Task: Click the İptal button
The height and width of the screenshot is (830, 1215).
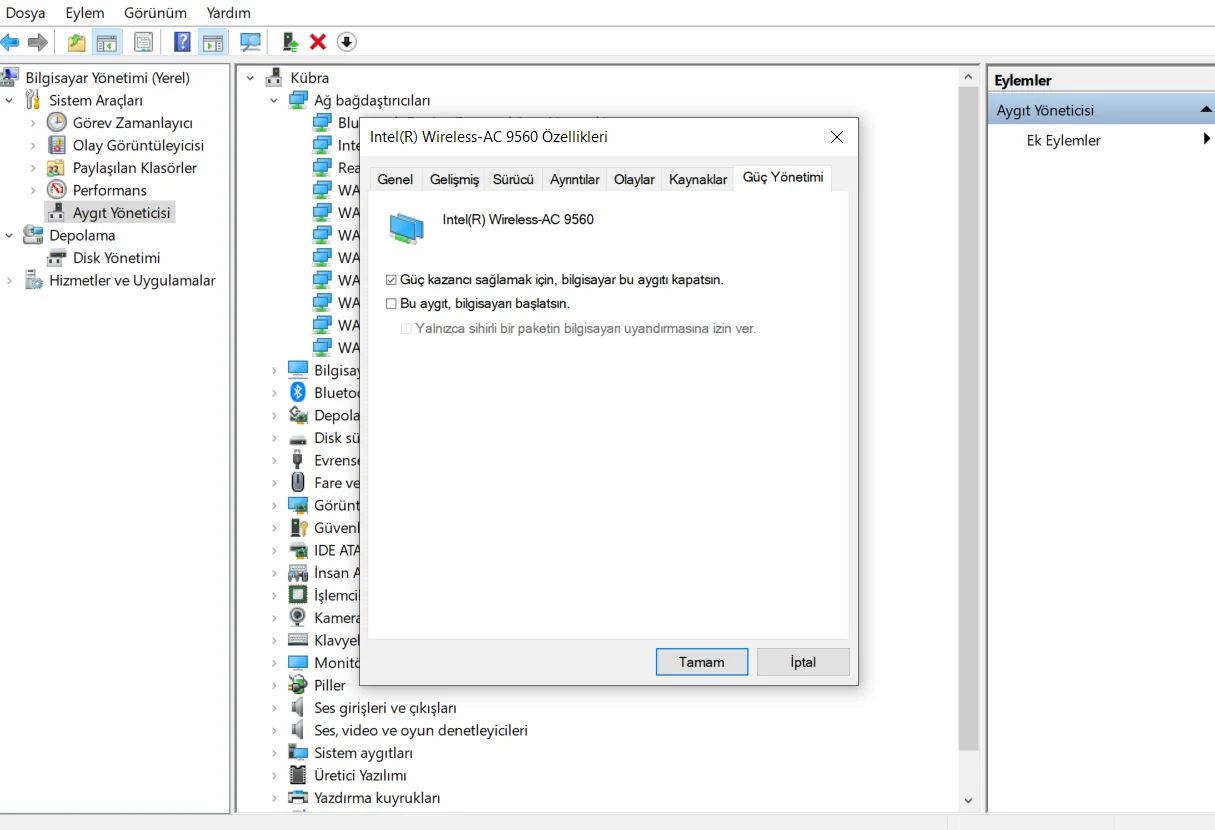Action: (803, 662)
